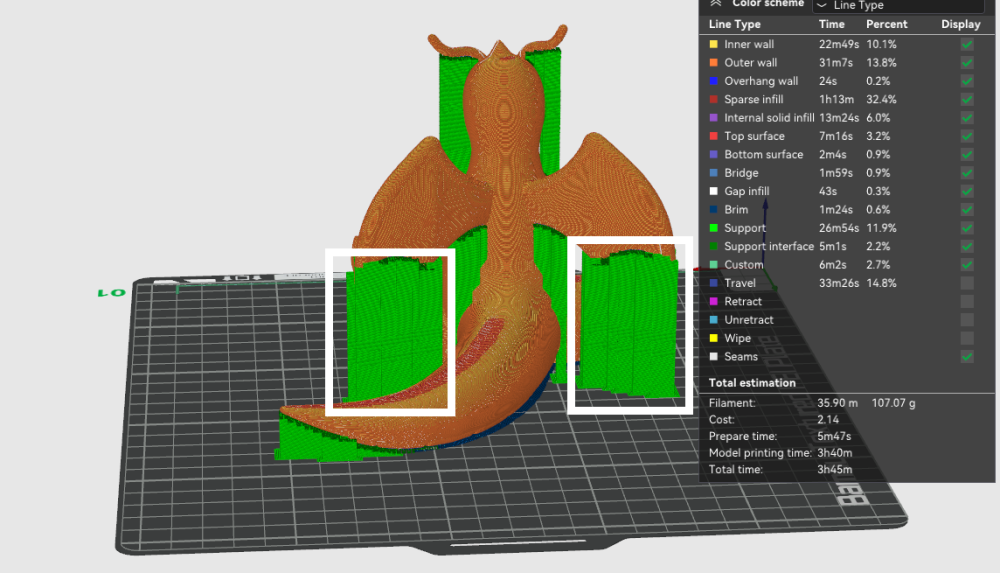The width and height of the screenshot is (1000, 573).
Task: Click the Sparse infill color swatch
Action: 714,100
